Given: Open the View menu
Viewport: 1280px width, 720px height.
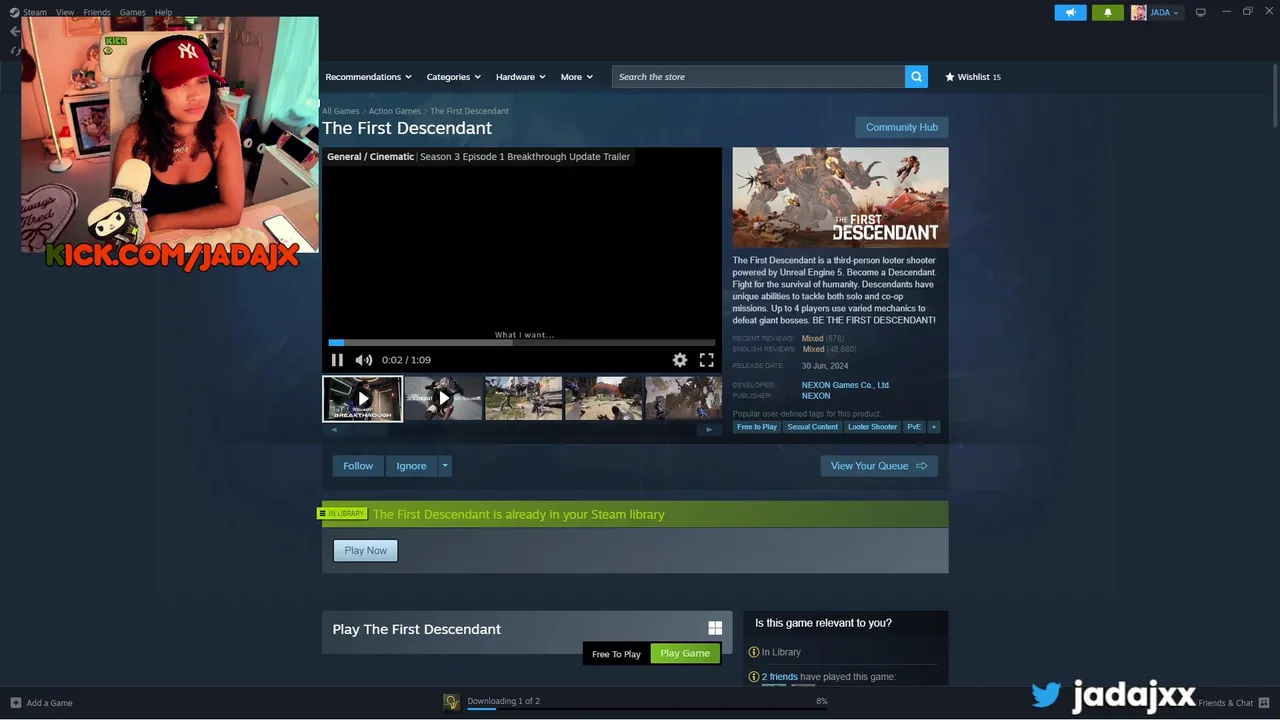Looking at the screenshot, I should coord(65,12).
